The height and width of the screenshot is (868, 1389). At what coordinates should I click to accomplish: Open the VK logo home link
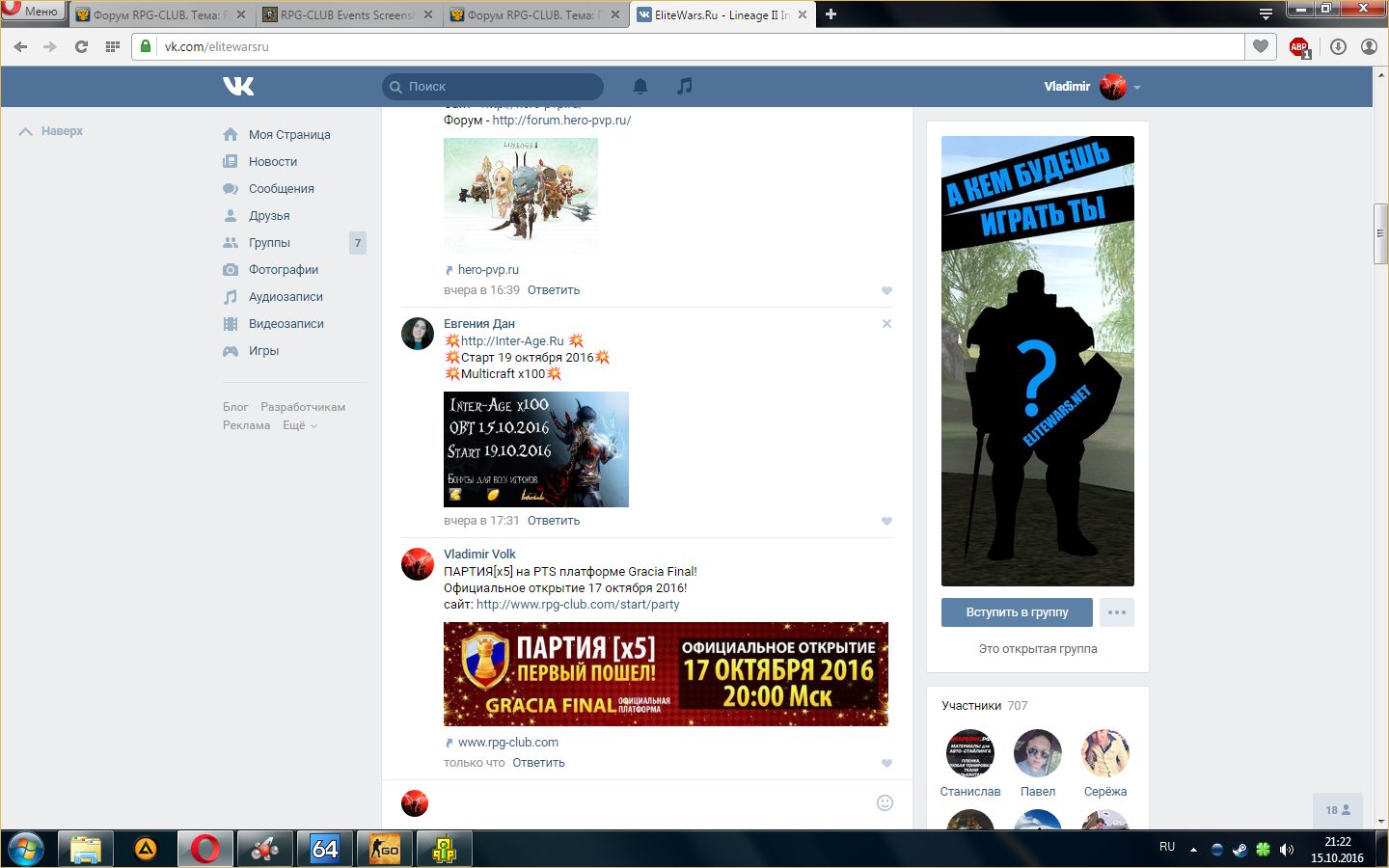[238, 86]
